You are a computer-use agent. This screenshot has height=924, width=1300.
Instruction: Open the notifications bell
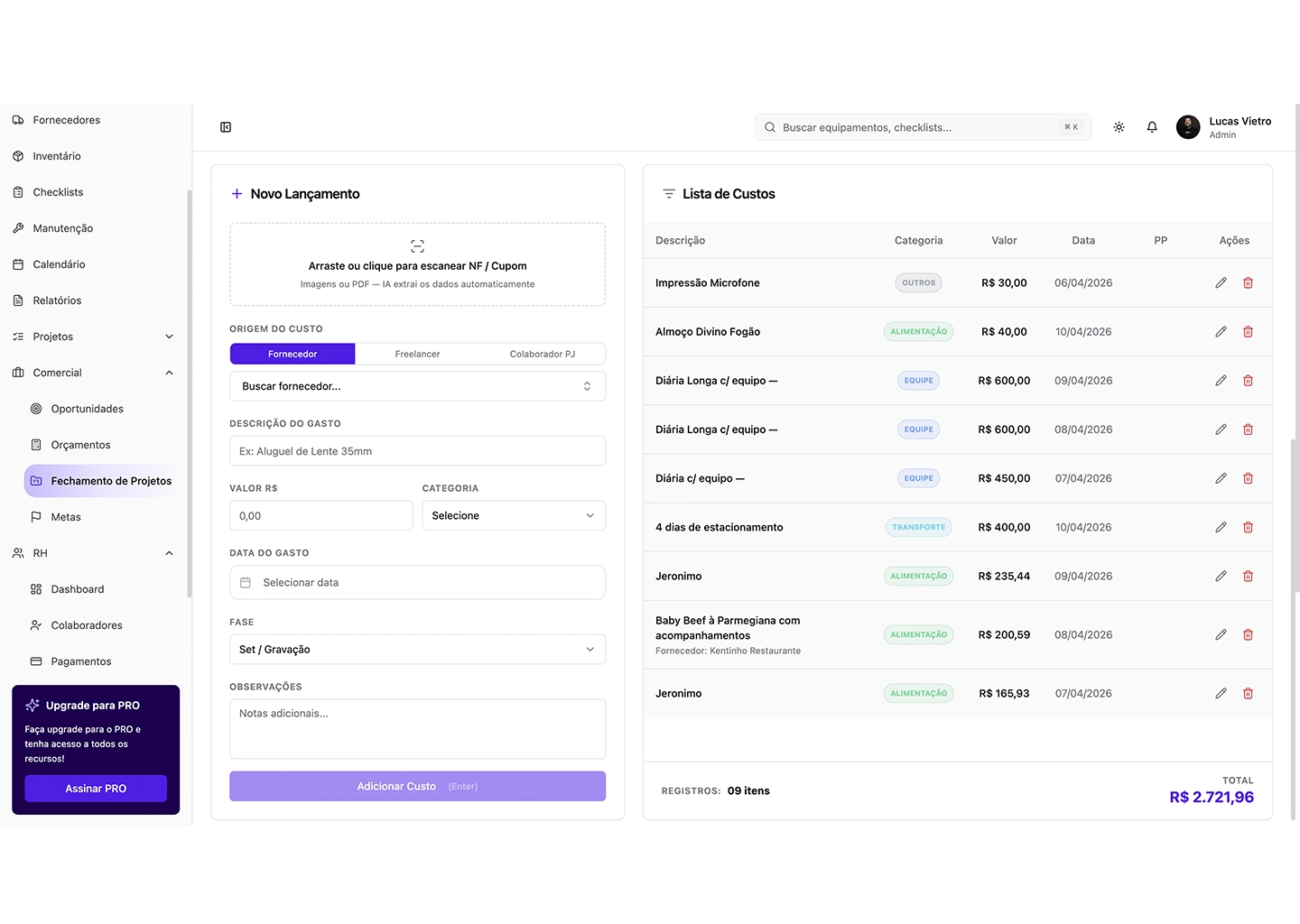tap(1152, 127)
